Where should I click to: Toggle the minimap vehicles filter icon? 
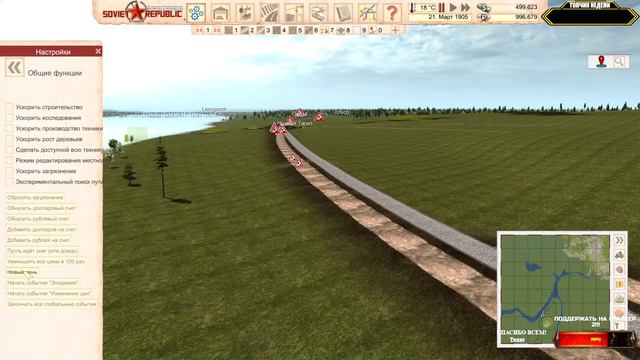tap(619, 255)
